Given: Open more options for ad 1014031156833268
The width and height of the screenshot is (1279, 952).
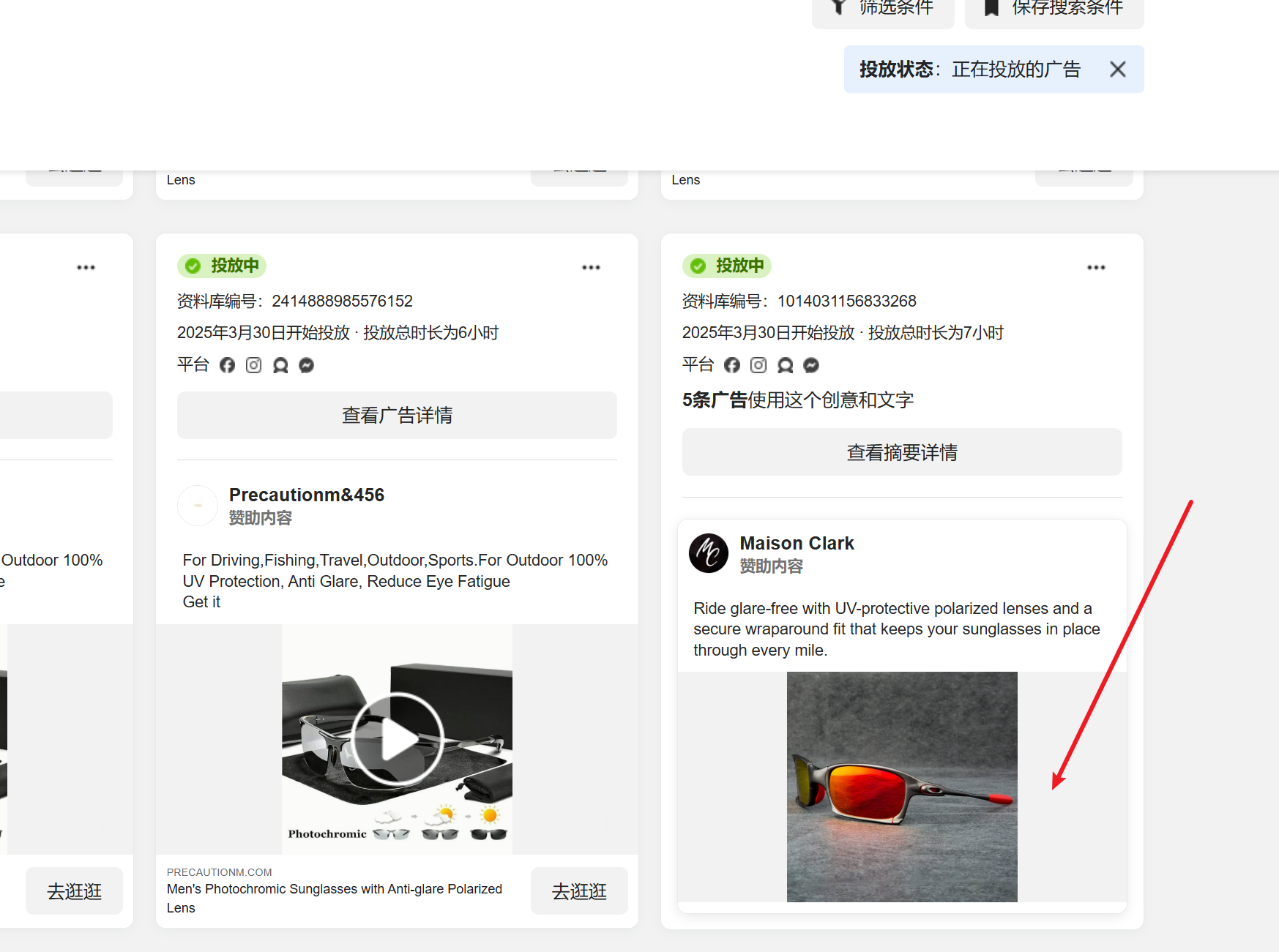Looking at the screenshot, I should point(1096,268).
